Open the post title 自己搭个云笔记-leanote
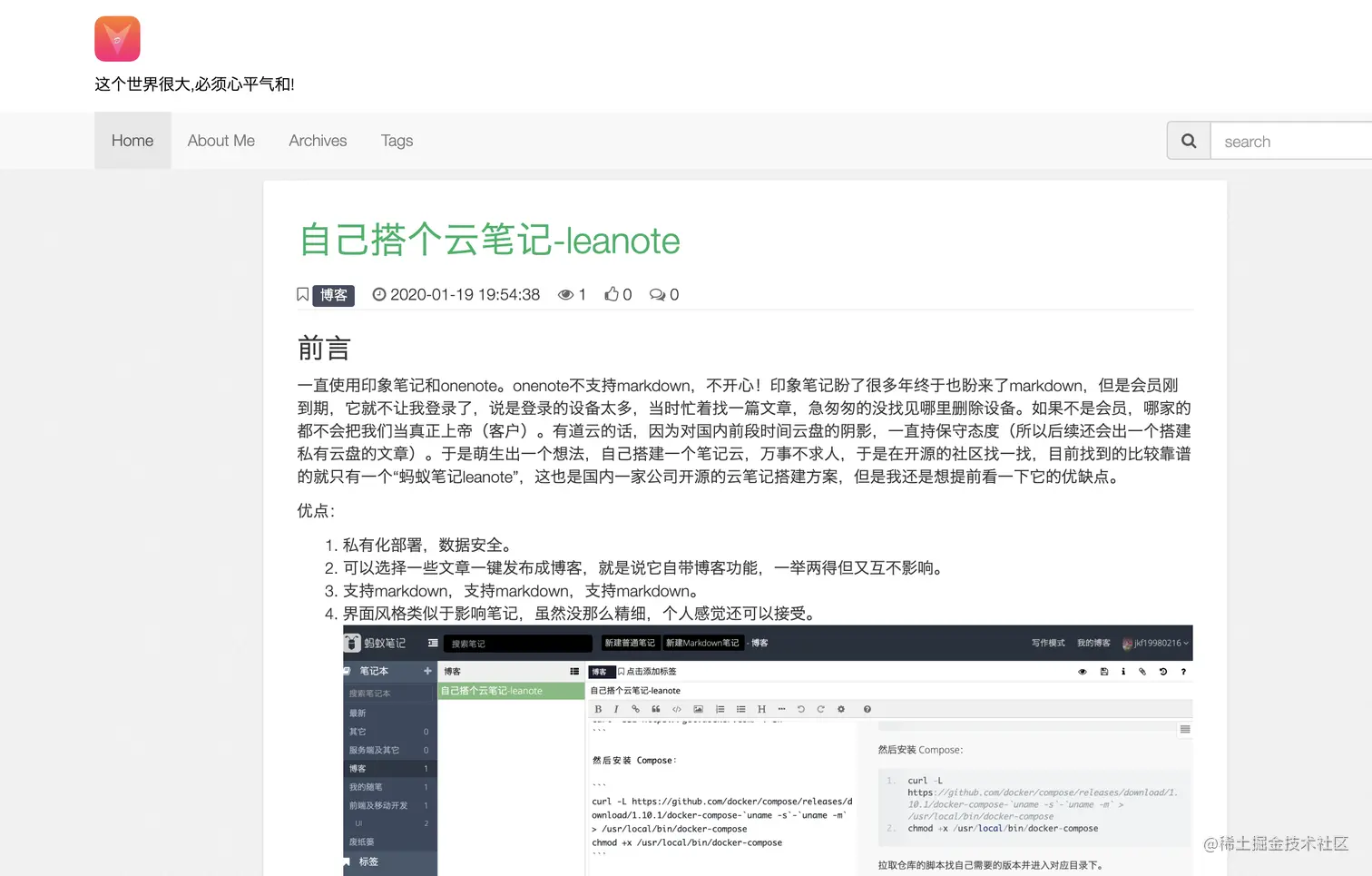 tap(489, 241)
